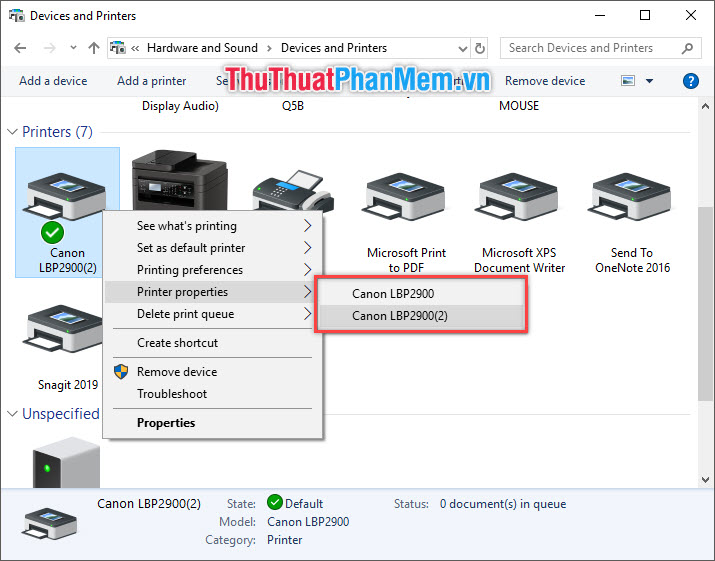Click Hardware and Sound breadcrumb
The width and height of the screenshot is (715, 561).
click(x=202, y=48)
